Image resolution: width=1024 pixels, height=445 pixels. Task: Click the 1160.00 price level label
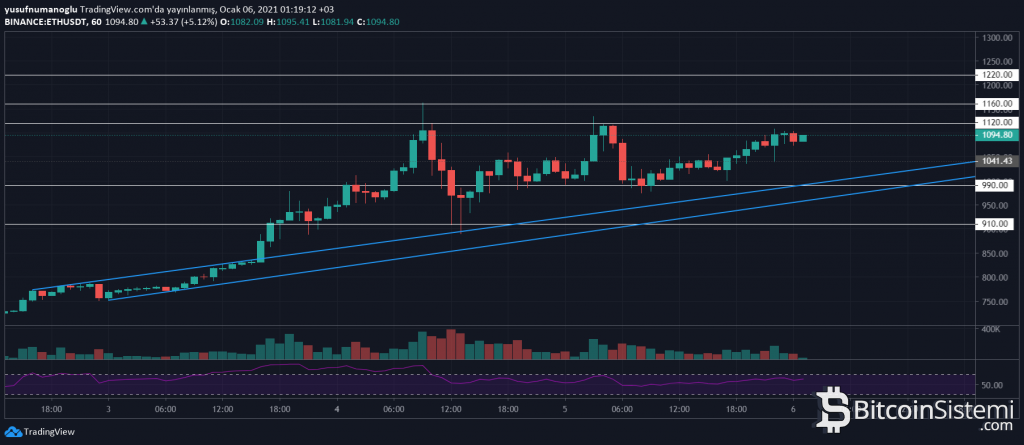(x=996, y=103)
